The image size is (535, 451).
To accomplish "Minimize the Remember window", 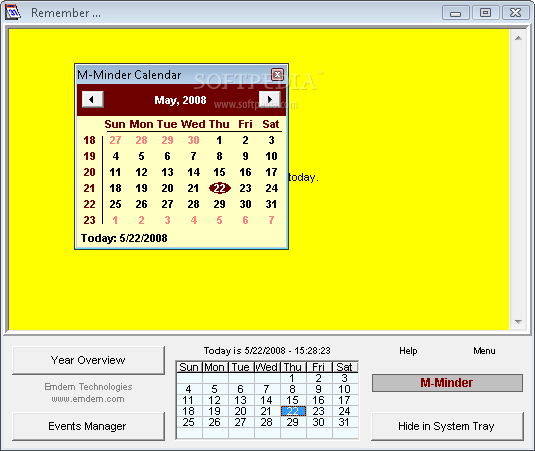I will tap(456, 13).
